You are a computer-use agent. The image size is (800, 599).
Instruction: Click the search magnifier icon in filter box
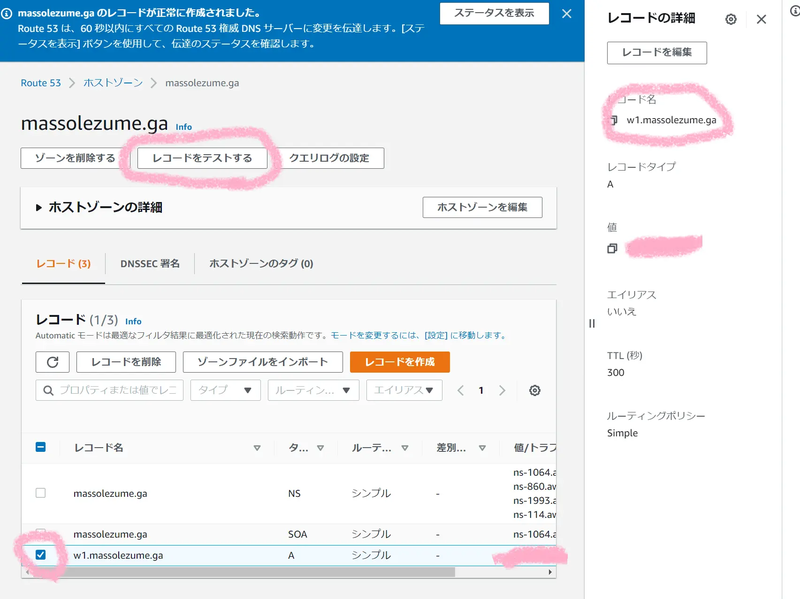point(48,390)
